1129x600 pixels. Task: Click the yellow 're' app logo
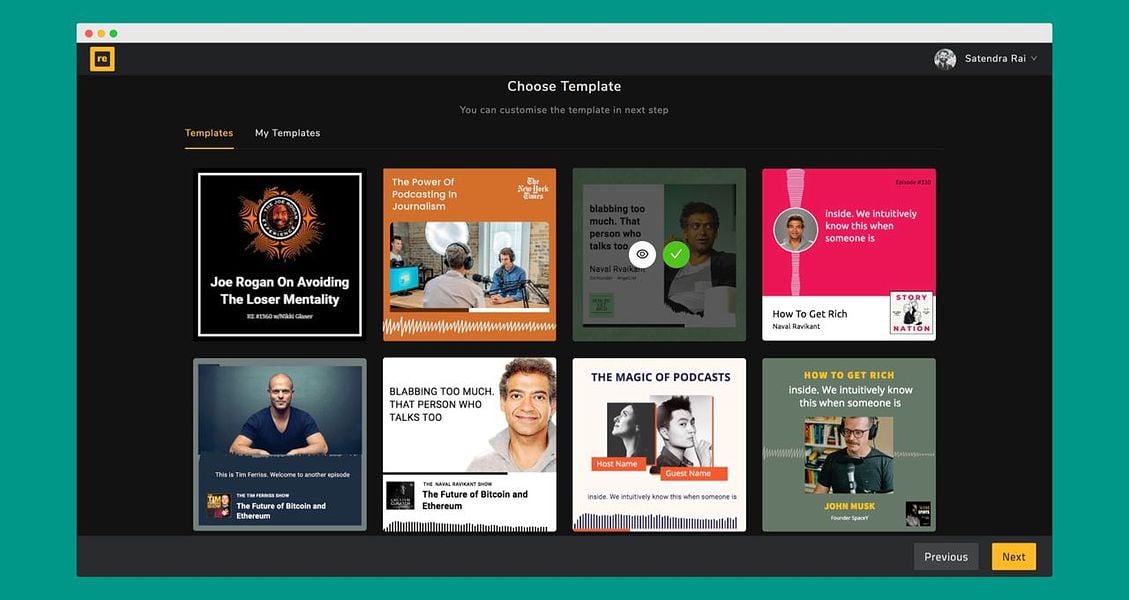click(x=102, y=59)
